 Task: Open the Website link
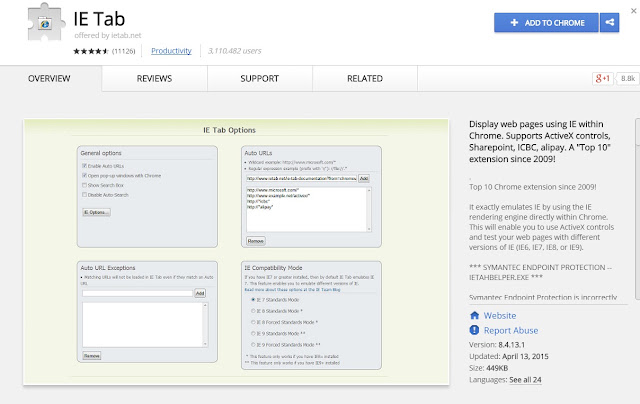coord(500,315)
